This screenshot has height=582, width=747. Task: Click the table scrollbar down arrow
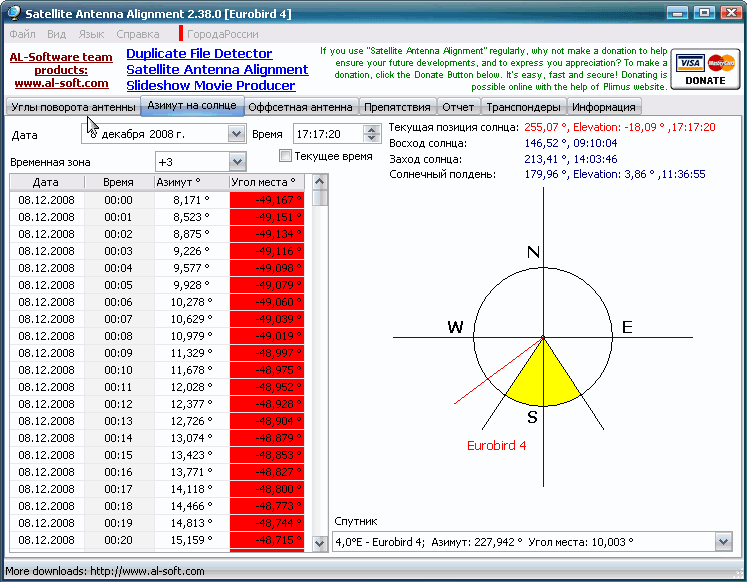pyautogui.click(x=320, y=543)
